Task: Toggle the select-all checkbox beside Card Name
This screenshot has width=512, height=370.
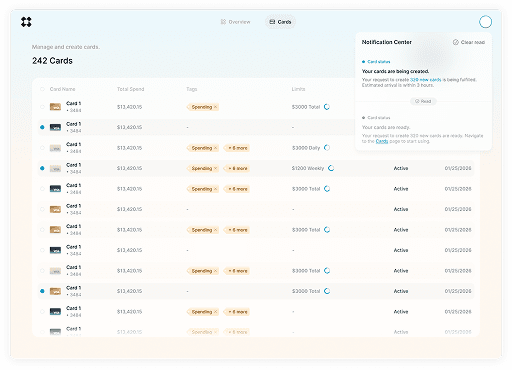Action: [x=42, y=89]
